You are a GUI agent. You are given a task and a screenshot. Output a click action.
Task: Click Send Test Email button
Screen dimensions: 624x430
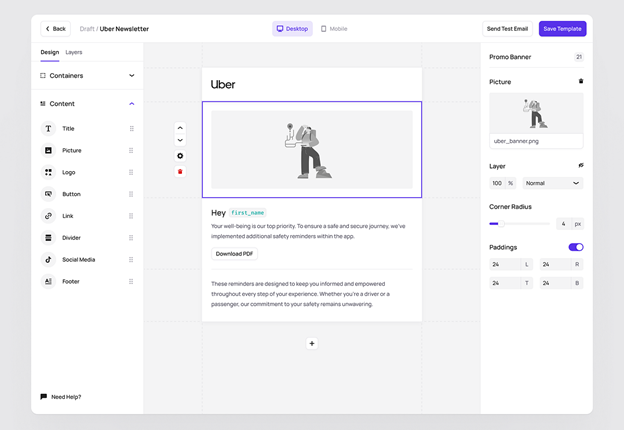point(507,29)
